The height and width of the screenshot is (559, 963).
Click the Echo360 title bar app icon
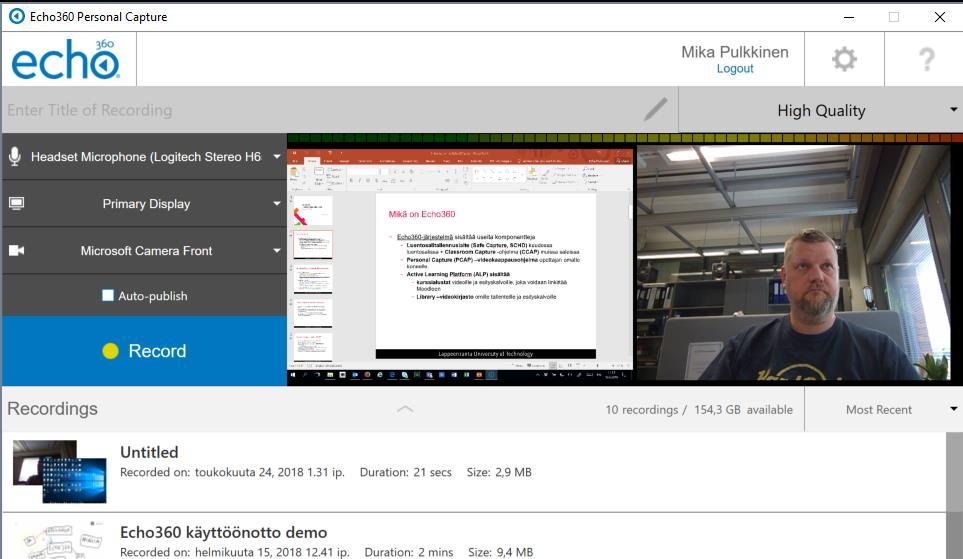tap(17, 17)
